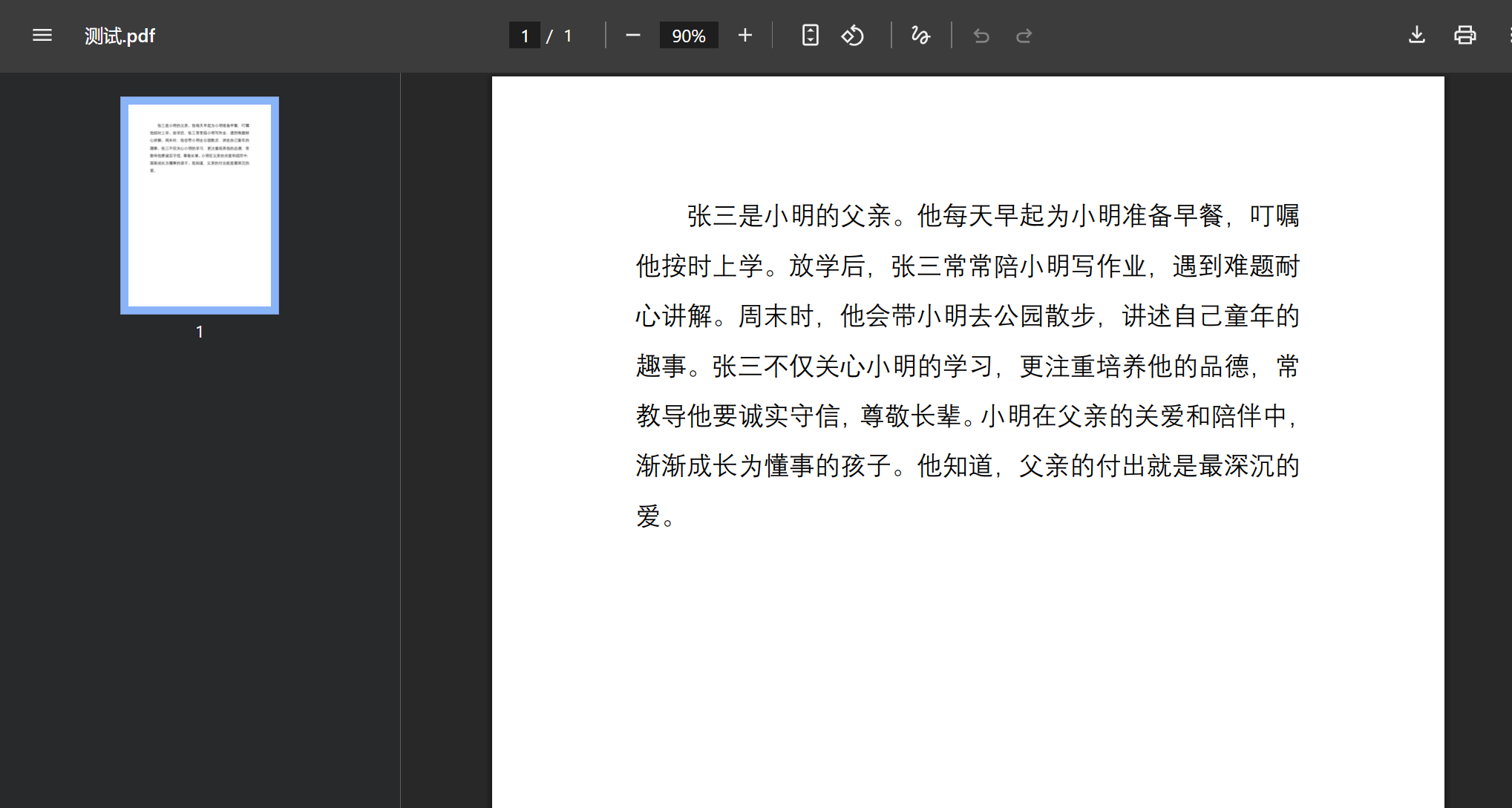This screenshot has height=808, width=1512.
Task: Print the document with the printer icon
Action: 1464,36
